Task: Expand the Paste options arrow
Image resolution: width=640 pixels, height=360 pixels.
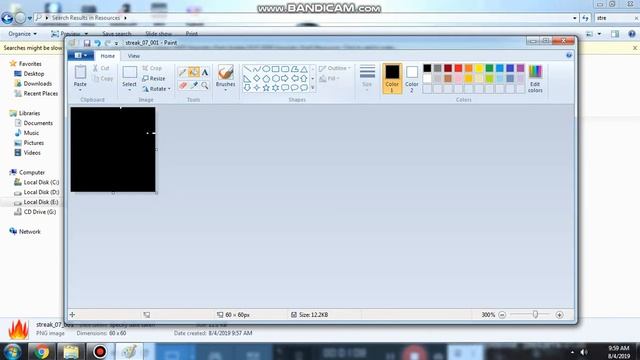Action: coord(80,90)
